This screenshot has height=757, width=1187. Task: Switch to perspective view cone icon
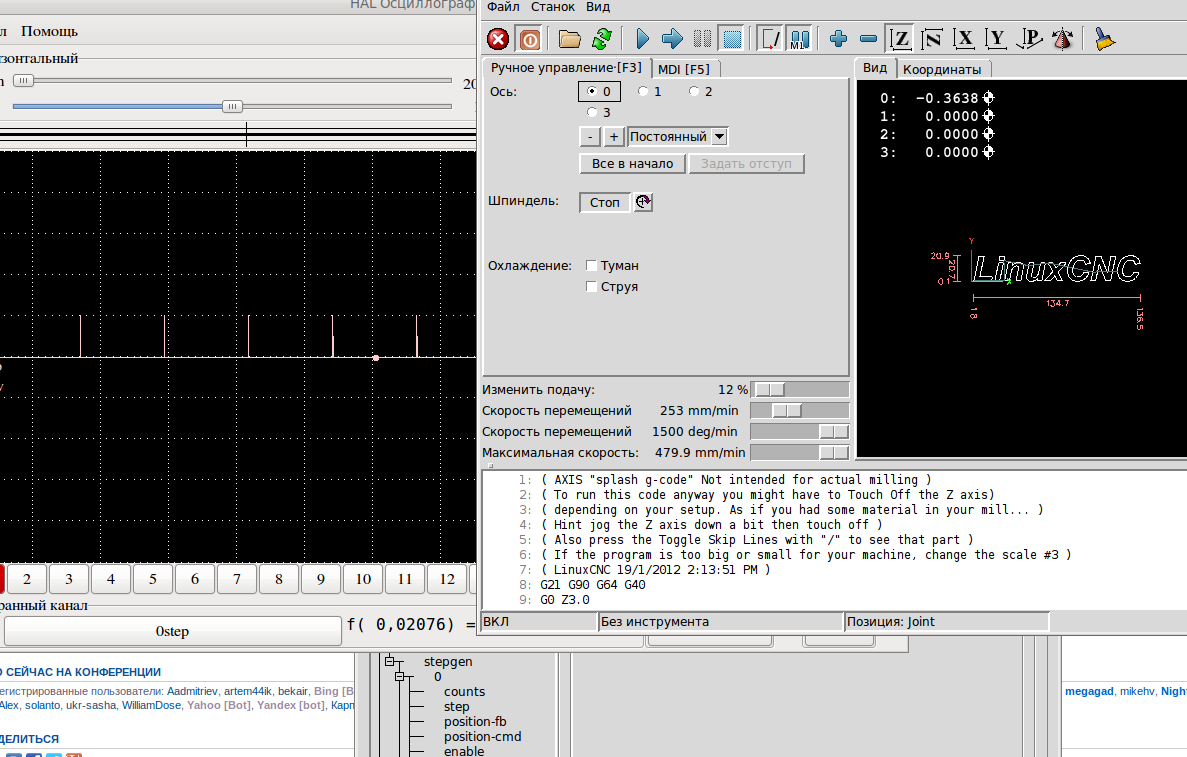[x=1062, y=39]
